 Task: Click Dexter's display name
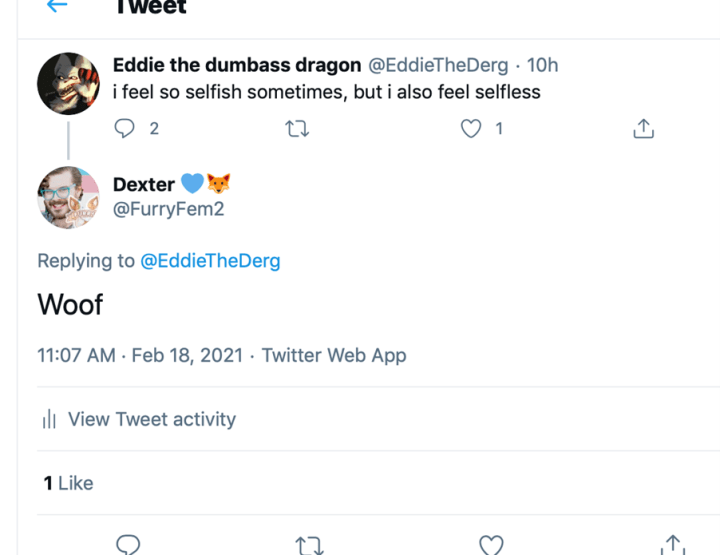144,184
